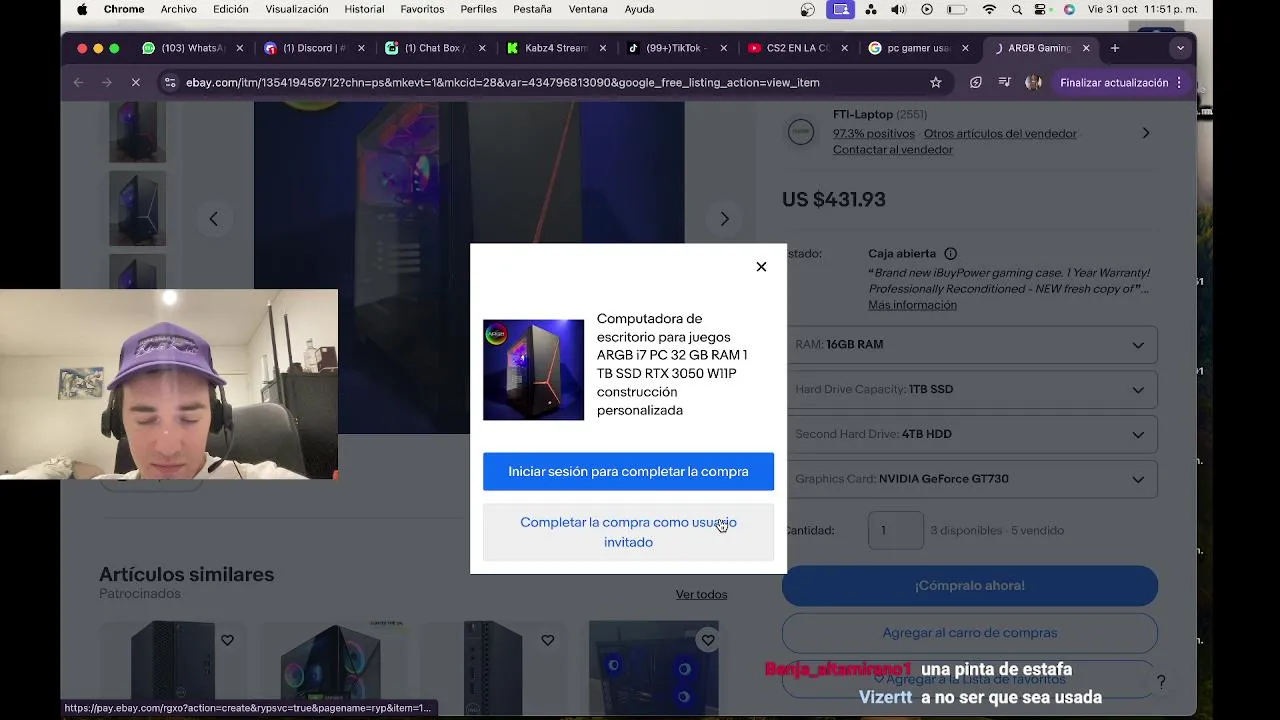Image resolution: width=1280 pixels, height=720 pixels.
Task: Click Iniciar sesión para completar la compra
Action: pyautogui.click(x=628, y=472)
